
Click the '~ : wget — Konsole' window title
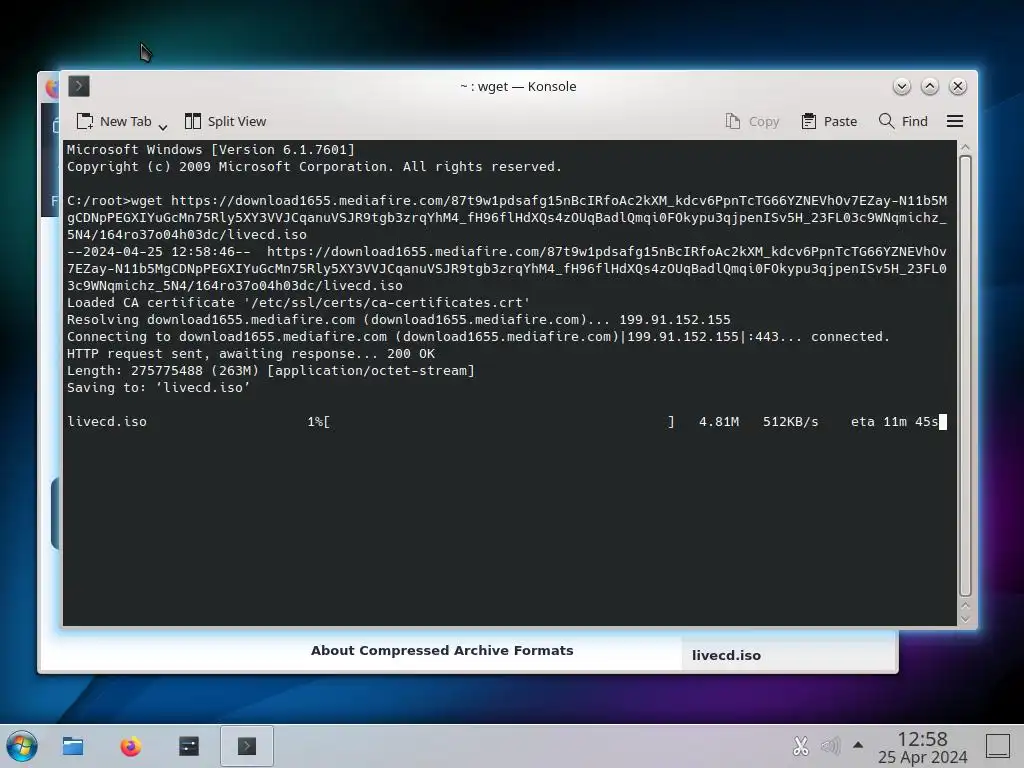coord(518,86)
